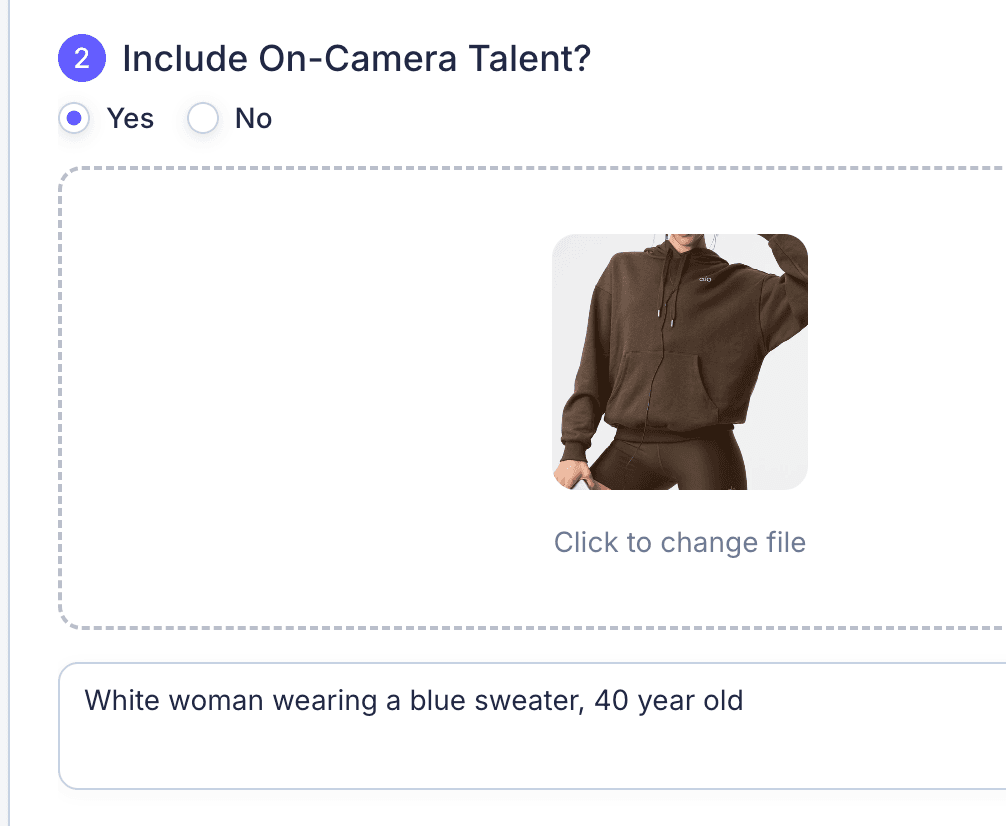Click the "Include On-Camera Talent?" heading
Screen dimensions: 1006x826
point(356,60)
